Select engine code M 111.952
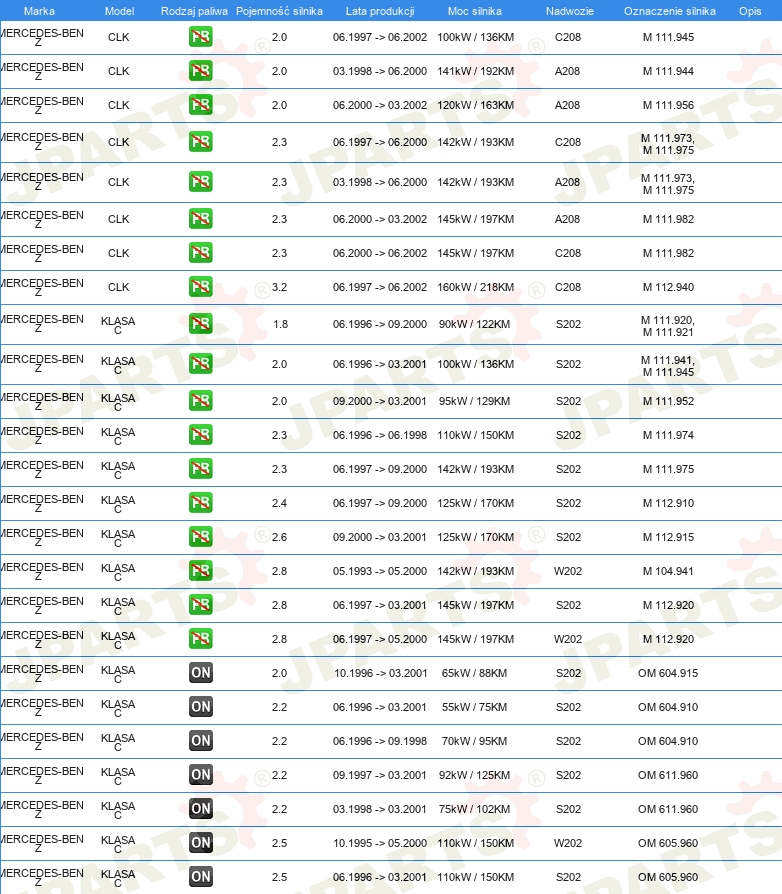Screen dimensions: 782x894 pos(669,401)
